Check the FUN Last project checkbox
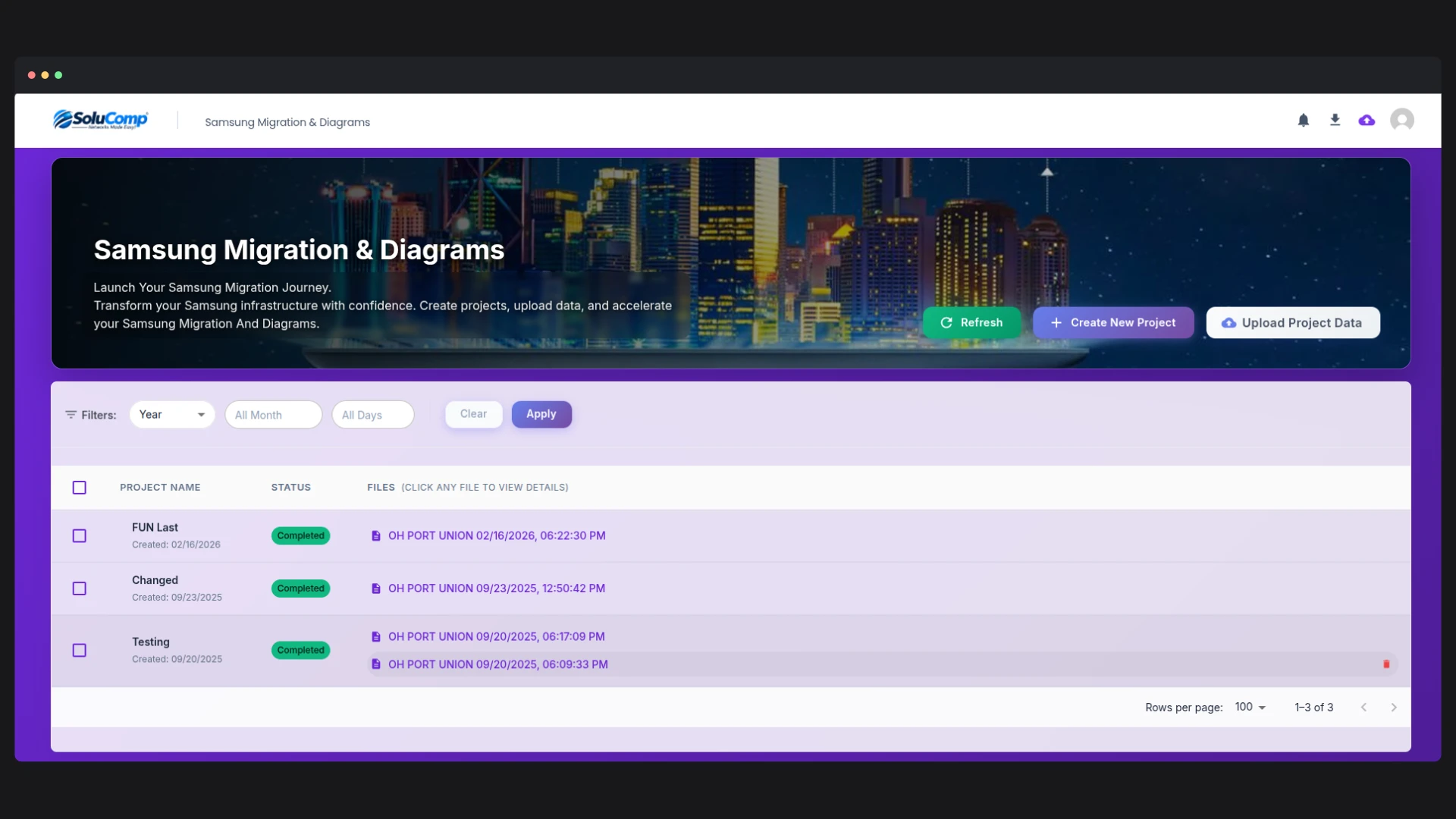 click(x=80, y=535)
